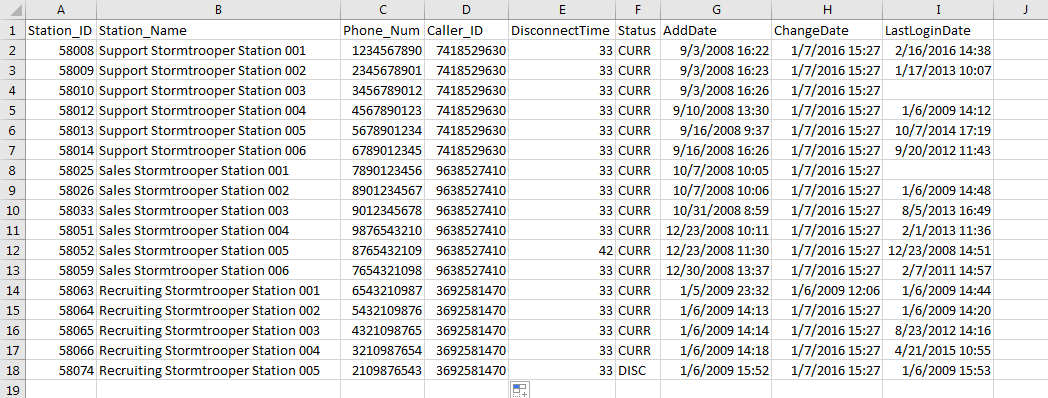Image resolution: width=1048 pixels, height=398 pixels.
Task: Select phone number 9876543210 cell
Action: click(382, 230)
